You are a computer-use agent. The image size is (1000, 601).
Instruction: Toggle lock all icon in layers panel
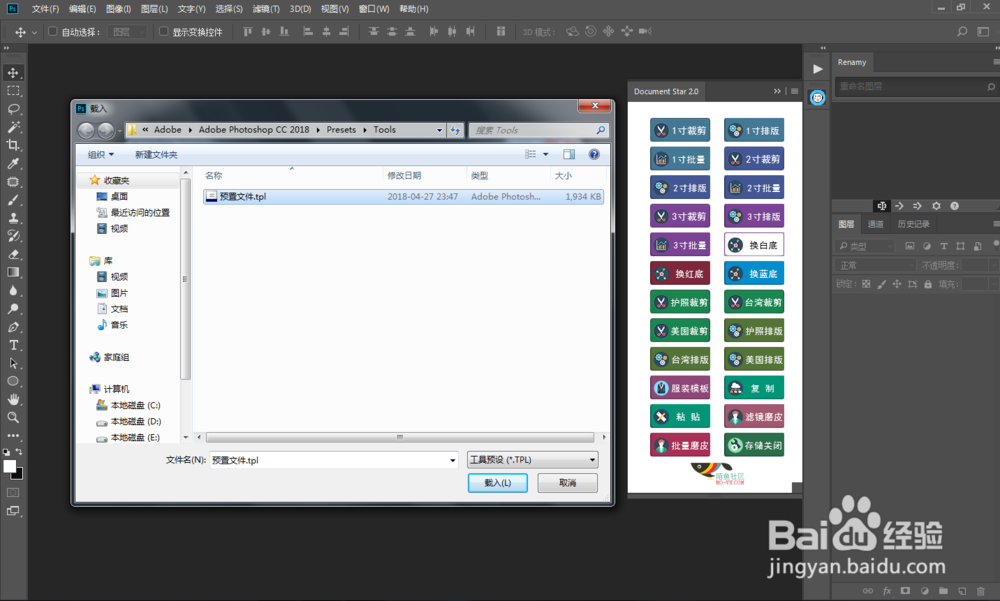928,285
